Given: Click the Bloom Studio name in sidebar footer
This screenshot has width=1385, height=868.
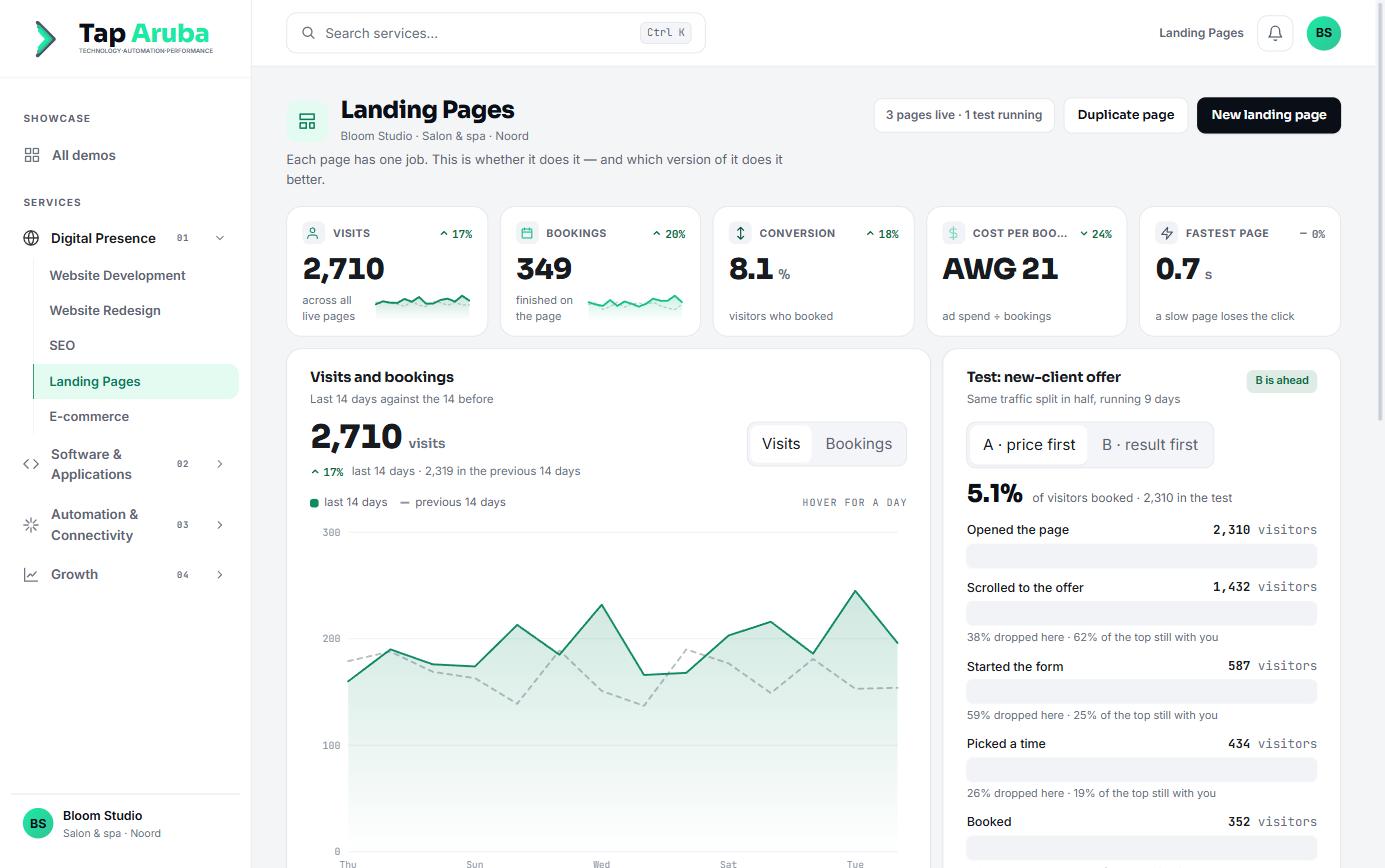Looking at the screenshot, I should [x=103, y=816].
